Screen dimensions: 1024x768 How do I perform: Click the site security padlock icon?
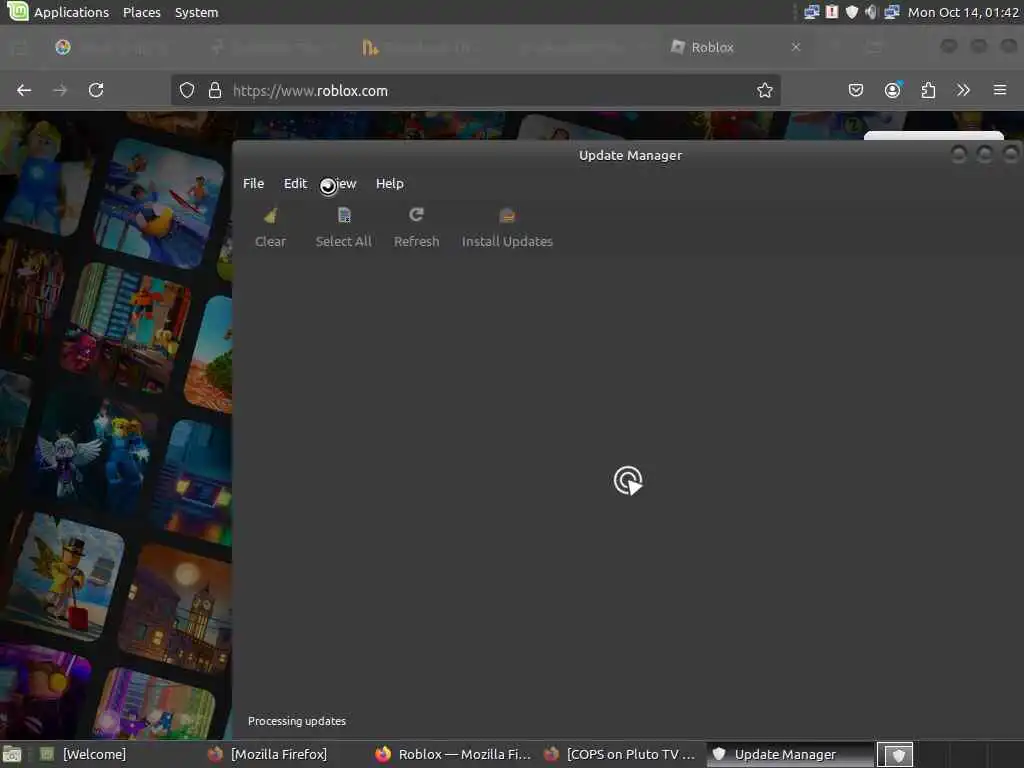click(215, 90)
